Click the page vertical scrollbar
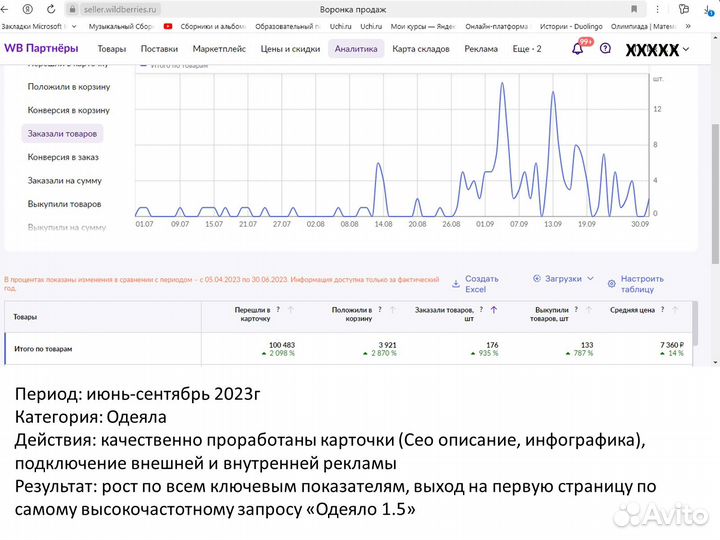 pyautogui.click(x=715, y=193)
